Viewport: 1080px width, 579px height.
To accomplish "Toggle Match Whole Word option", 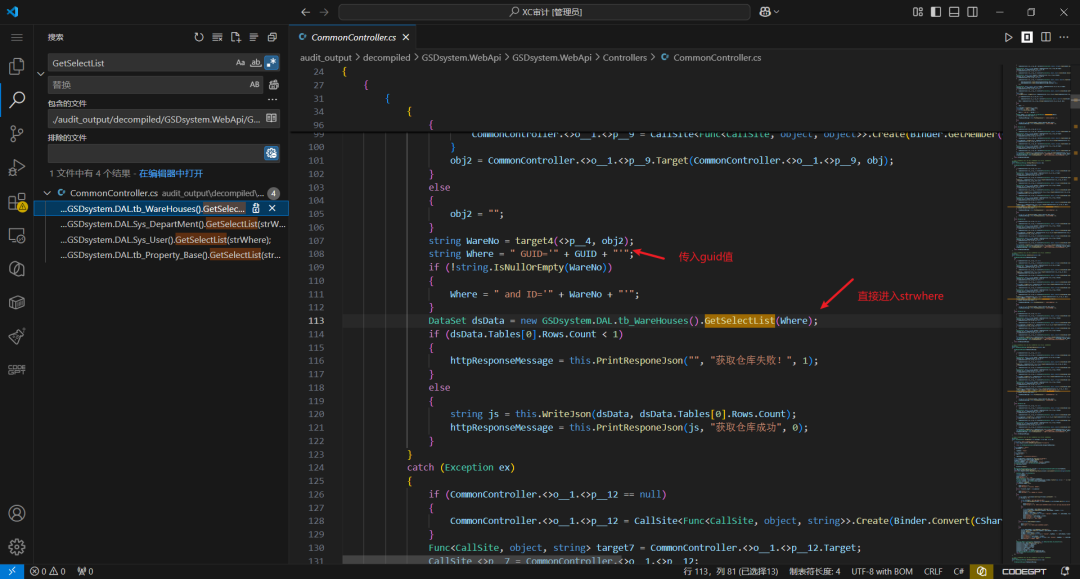I will click(x=256, y=63).
